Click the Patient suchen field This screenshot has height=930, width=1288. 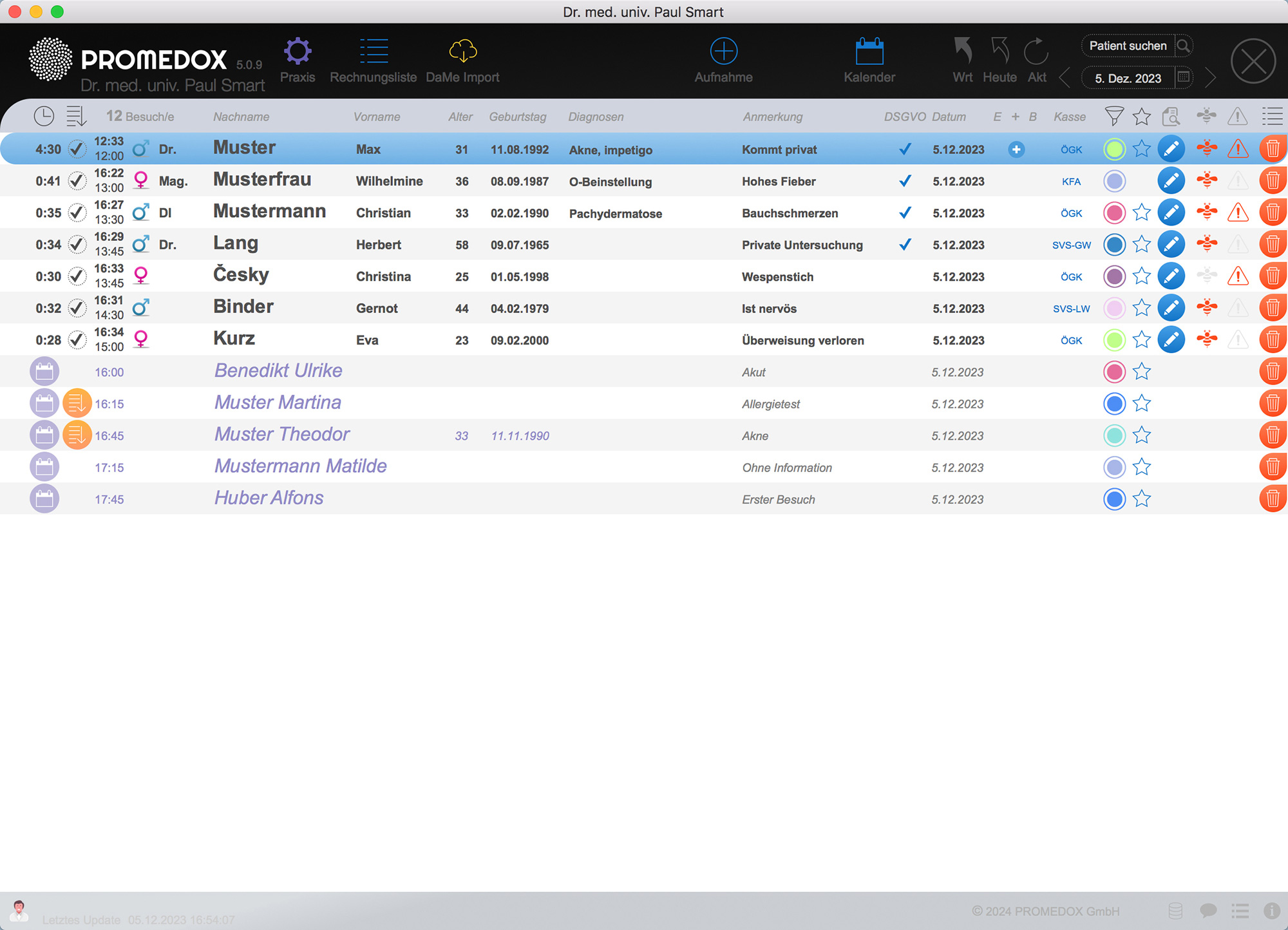pos(1128,46)
